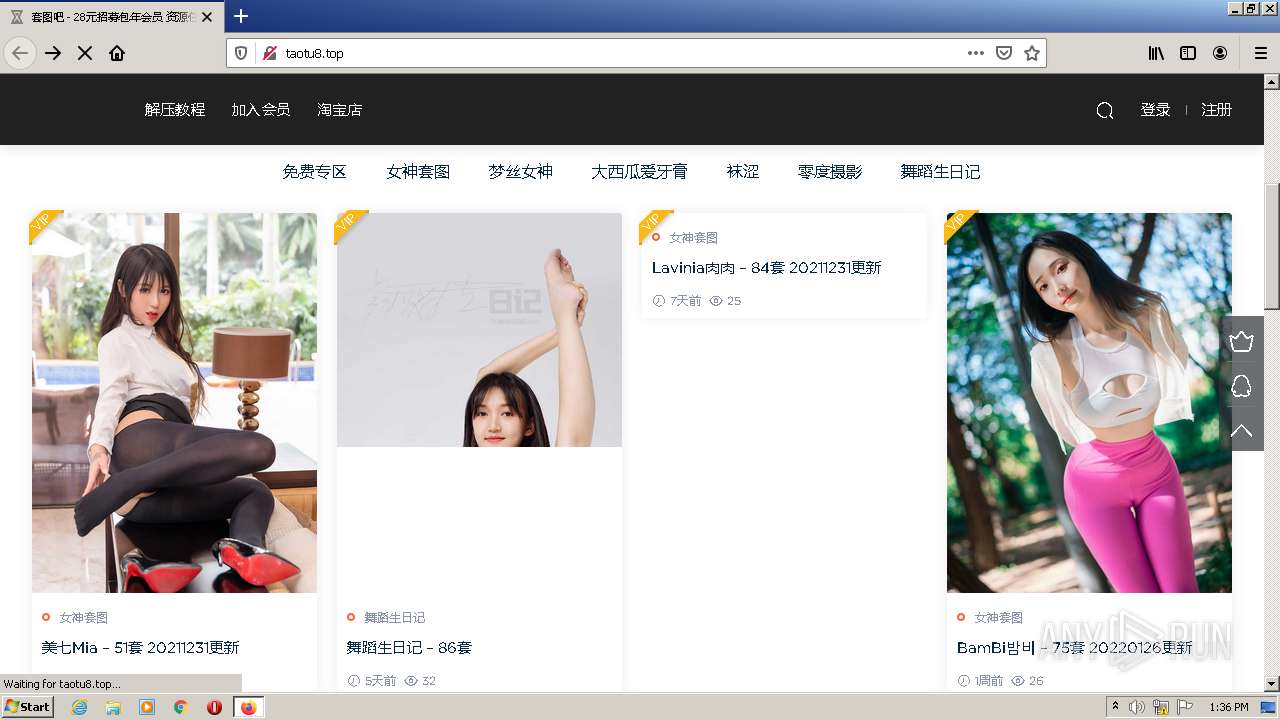Launch Internet Explorer from taskbar

coord(79,707)
